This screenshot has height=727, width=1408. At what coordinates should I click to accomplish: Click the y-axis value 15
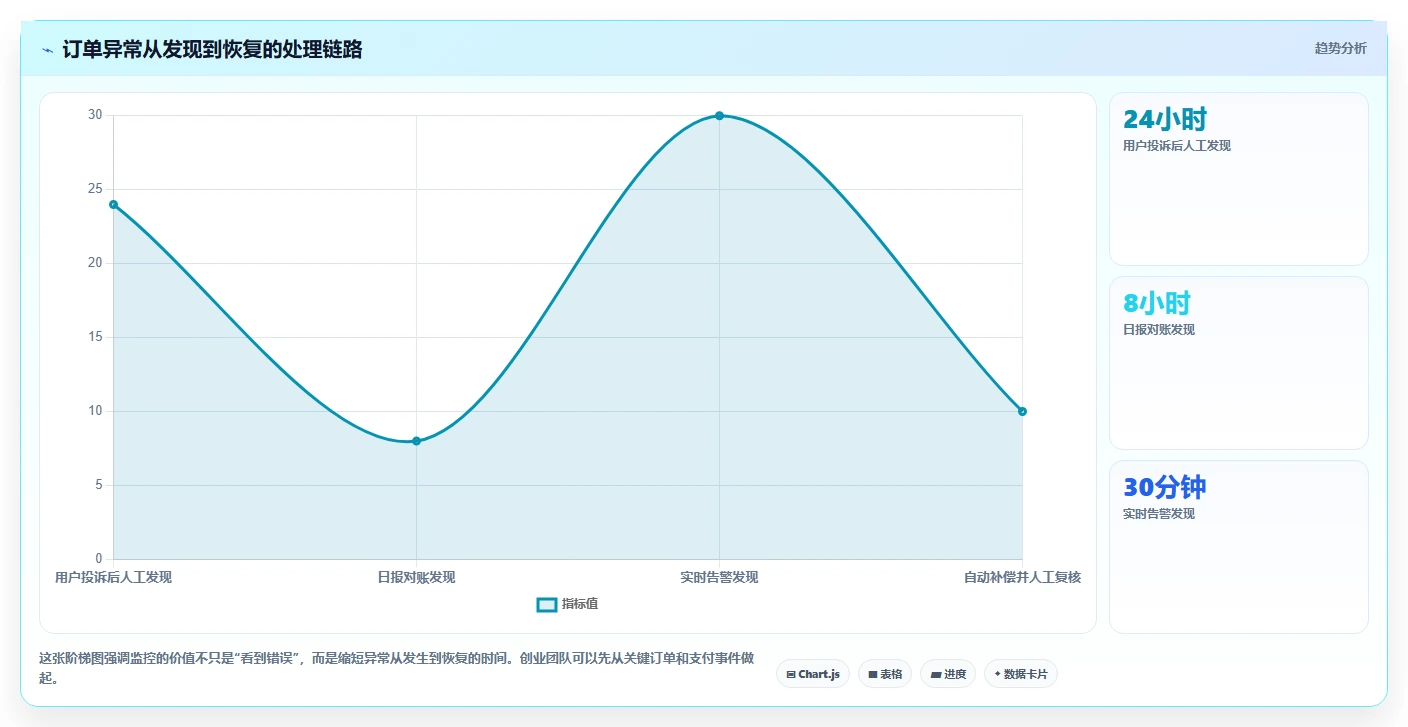coord(95,337)
